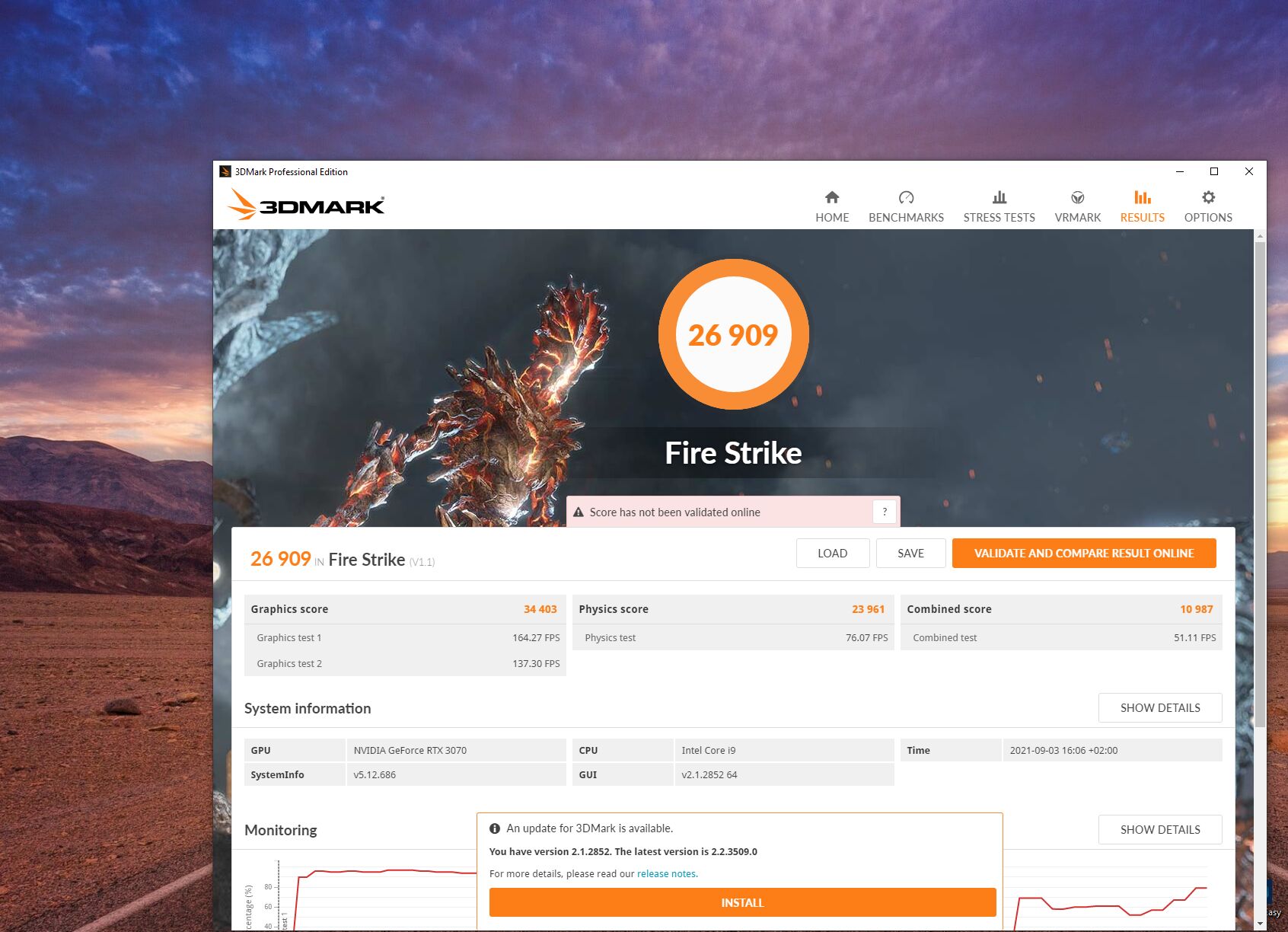Viewport: 1288px width, 932px height.
Task: Open the Results bar chart icon
Action: [x=1143, y=197]
